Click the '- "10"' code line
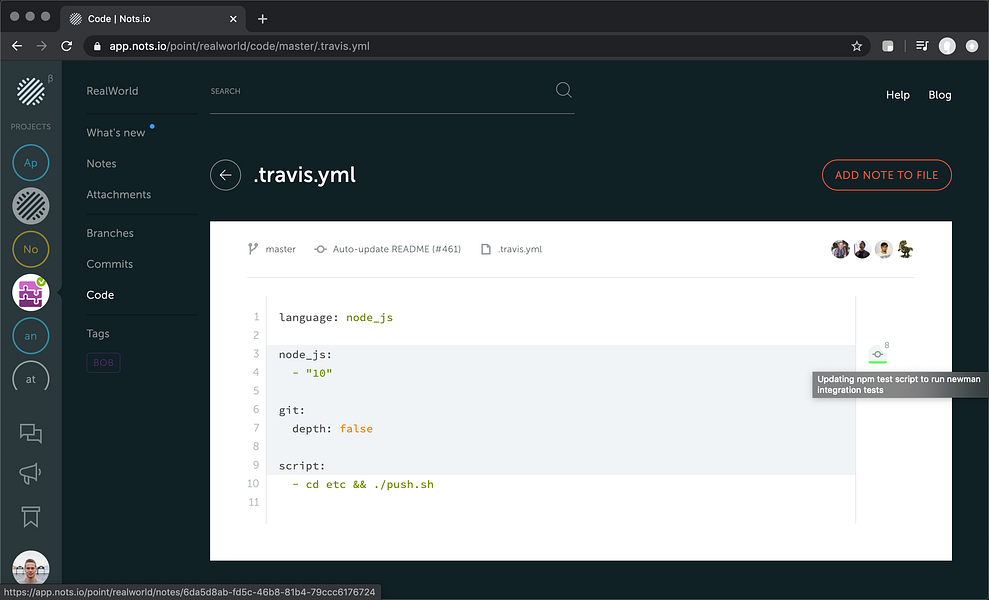The width and height of the screenshot is (989, 600). click(x=312, y=373)
